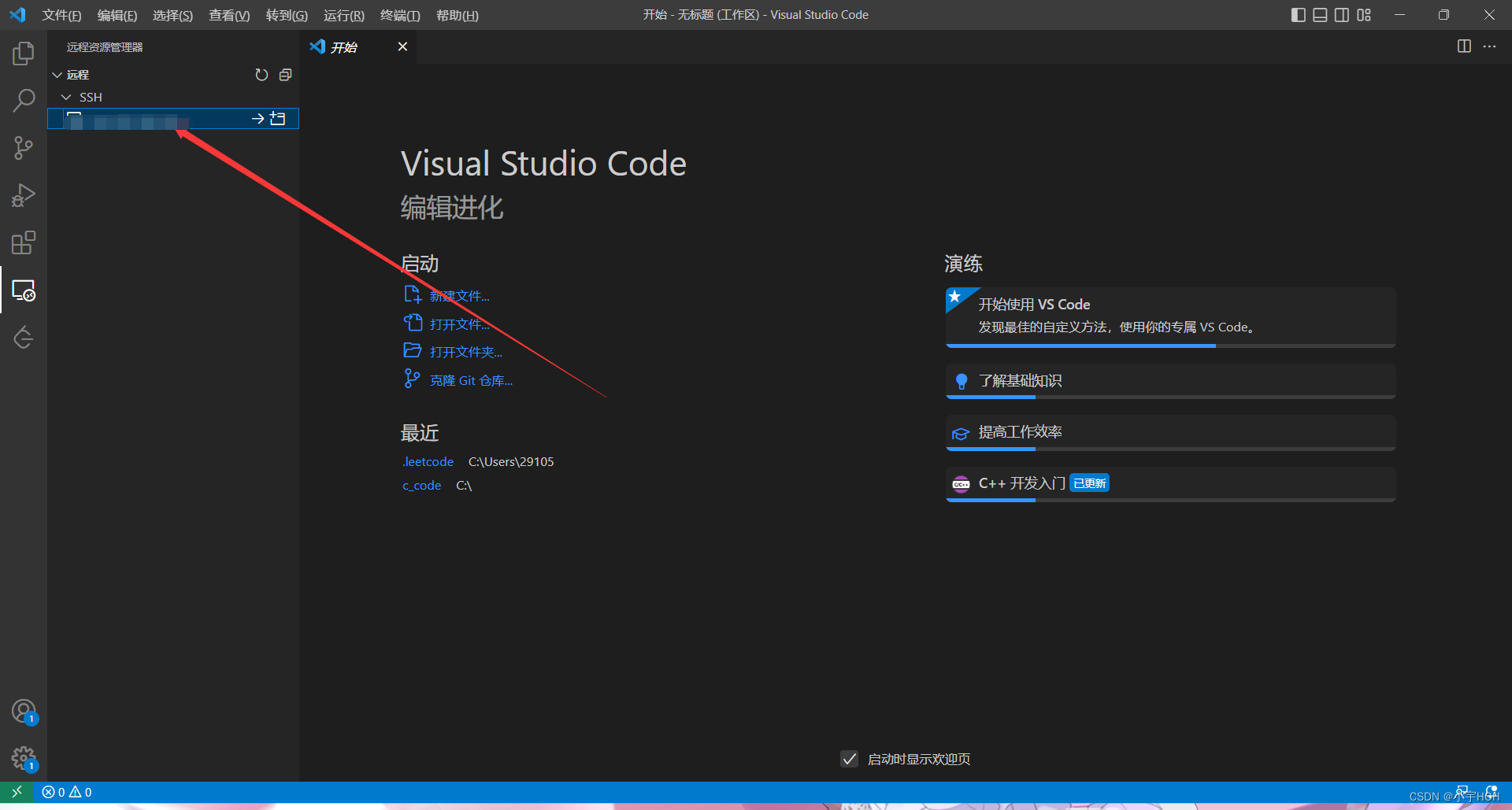Connect in new window icon on SSH host

pyautogui.click(x=278, y=119)
